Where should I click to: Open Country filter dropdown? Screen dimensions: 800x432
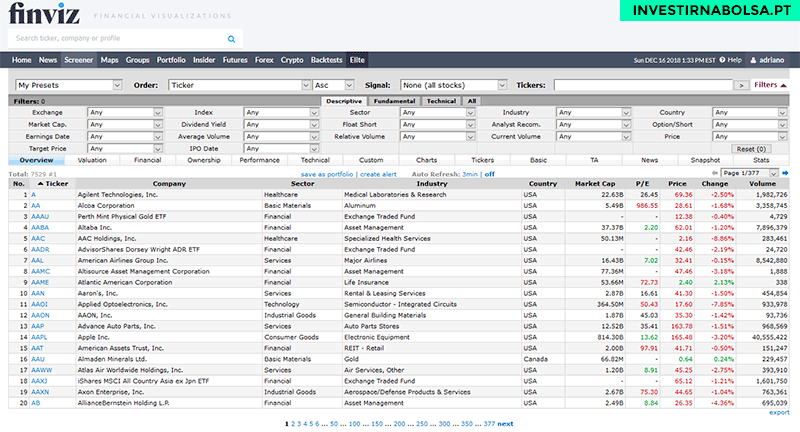click(749, 112)
